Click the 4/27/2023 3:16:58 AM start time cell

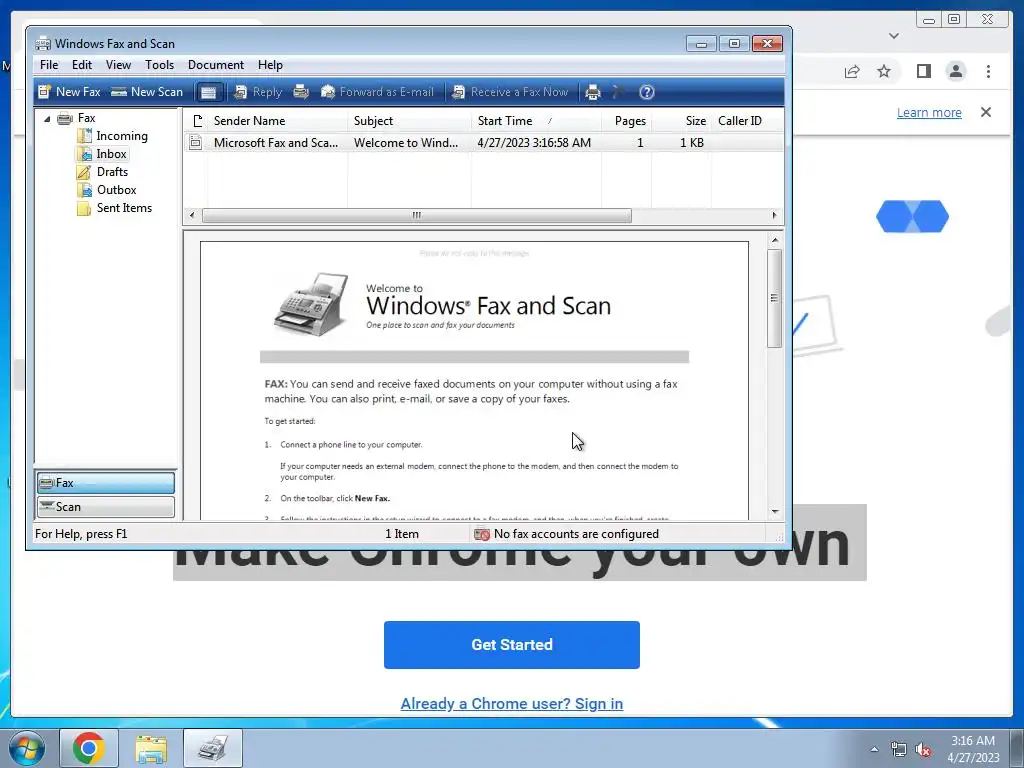[534, 142]
